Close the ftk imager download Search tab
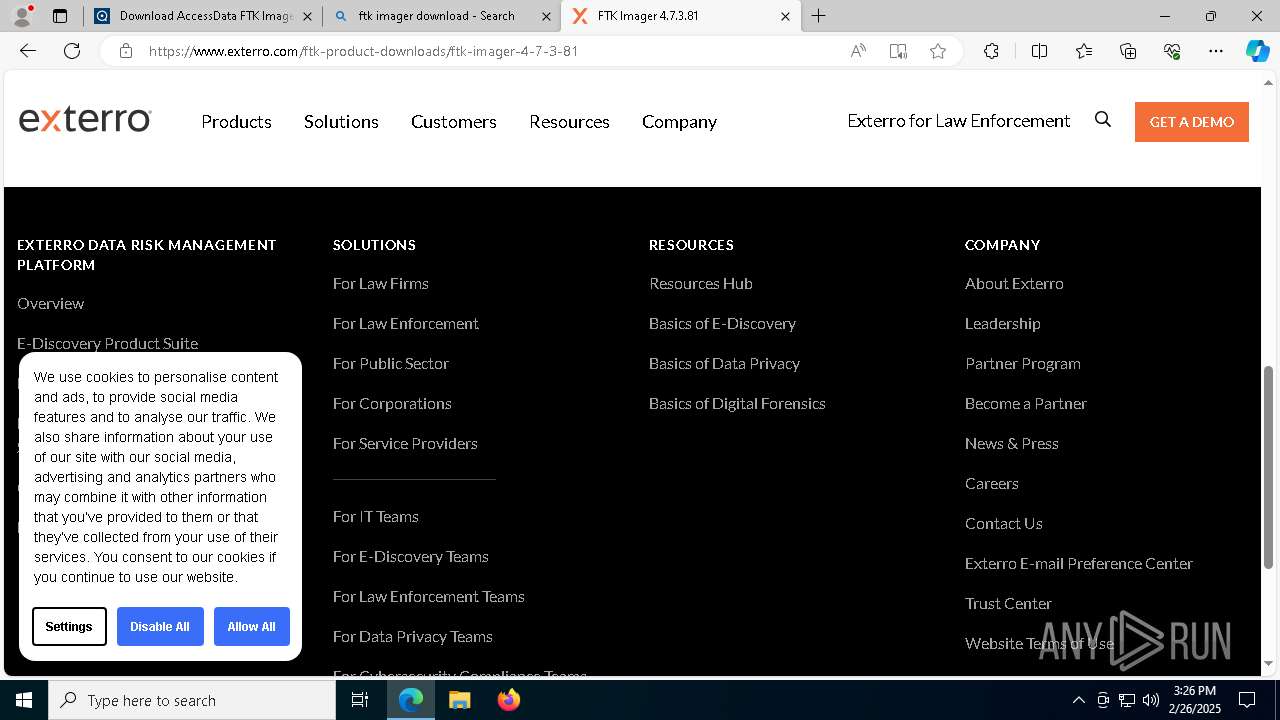The image size is (1280, 720). (546, 16)
